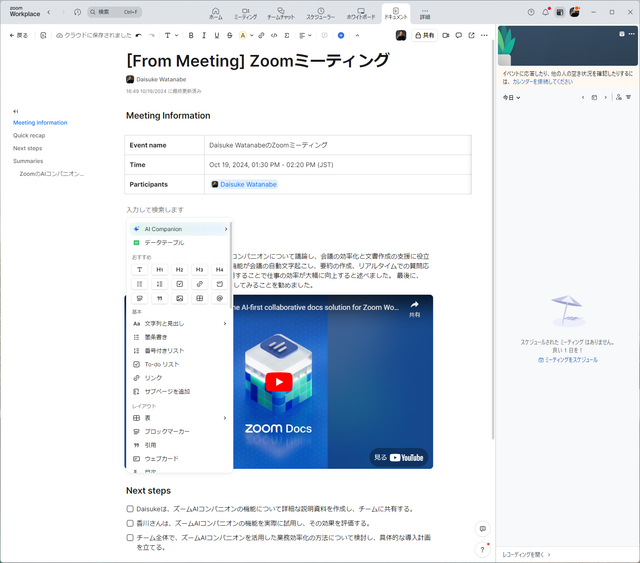Viewport: 640px width, 563px height.
Task: Toggle underline formatting in the toolbar
Action: tap(217, 36)
